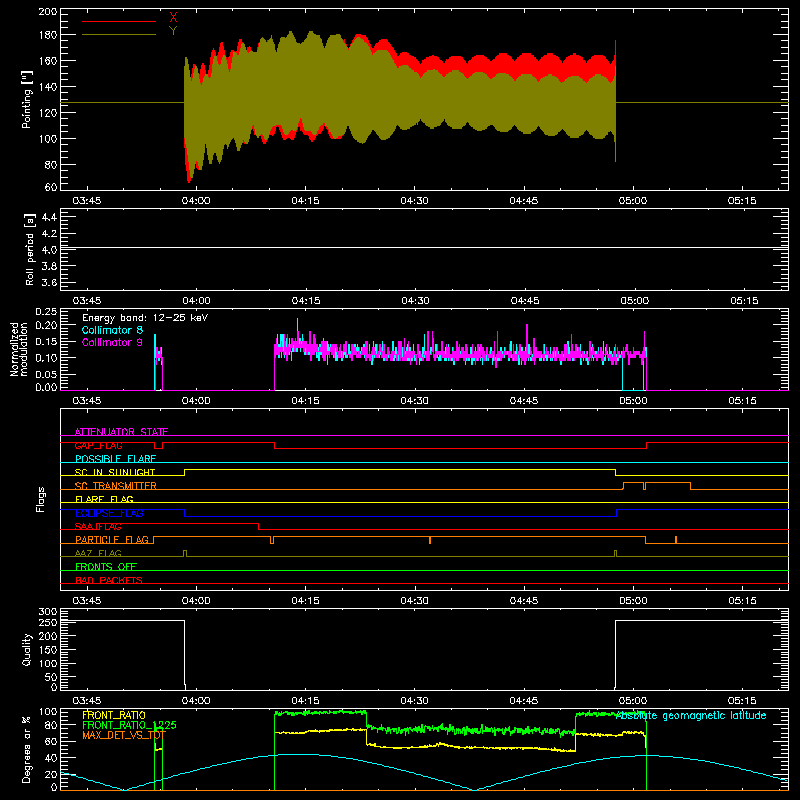Click the BAD_PACKETS flag label
Image resolution: width=800 pixels, height=800 pixels.
[109, 580]
